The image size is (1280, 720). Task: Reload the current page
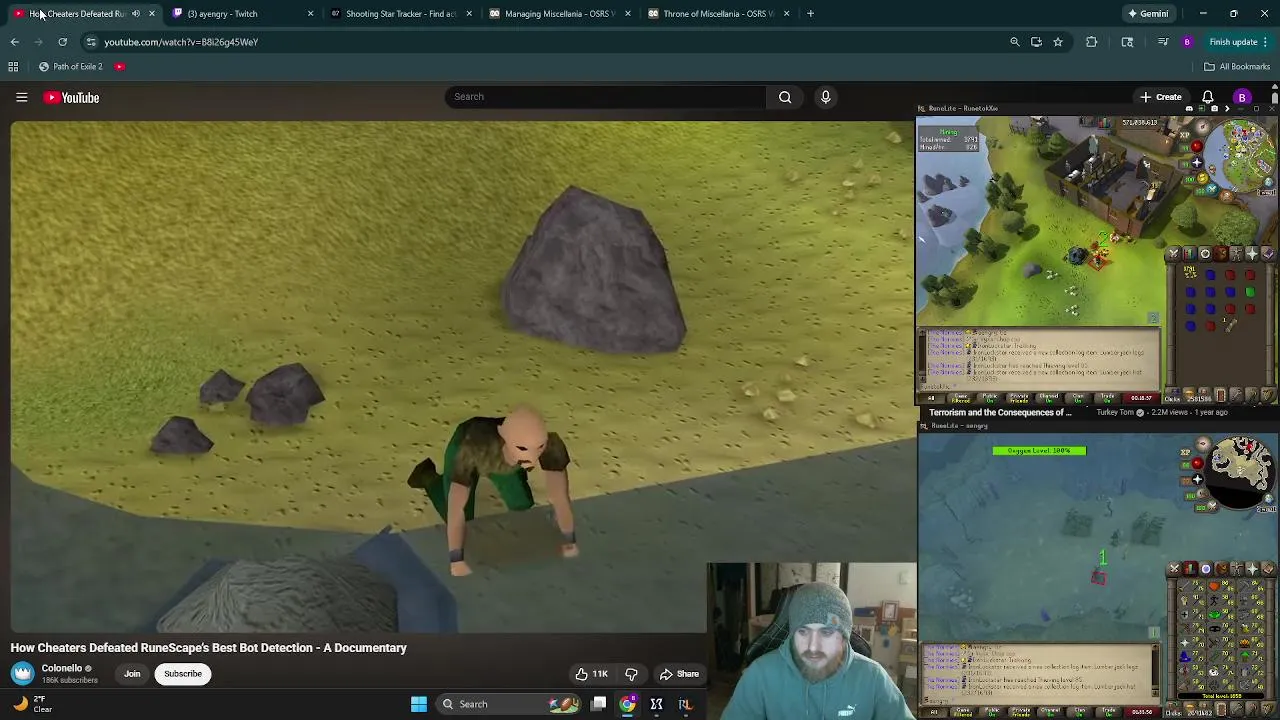62,42
